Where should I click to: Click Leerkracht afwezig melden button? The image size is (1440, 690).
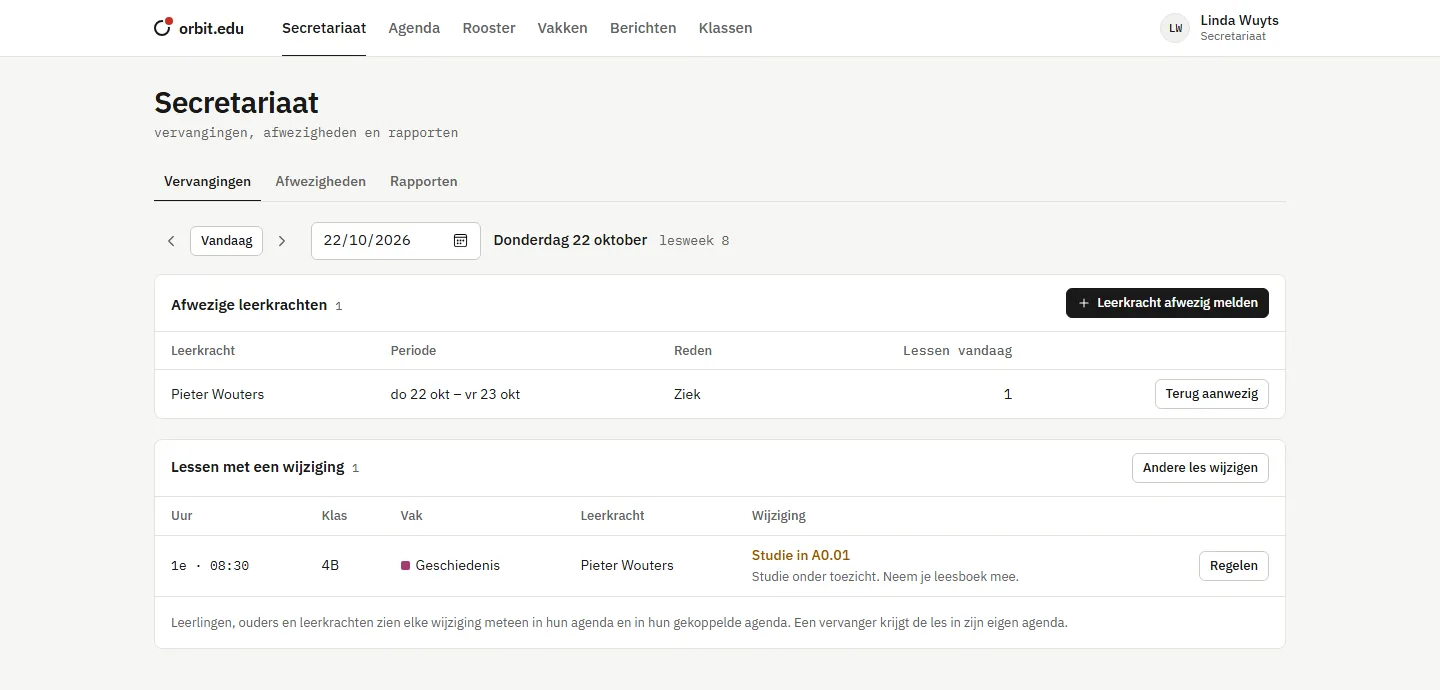(1167, 303)
